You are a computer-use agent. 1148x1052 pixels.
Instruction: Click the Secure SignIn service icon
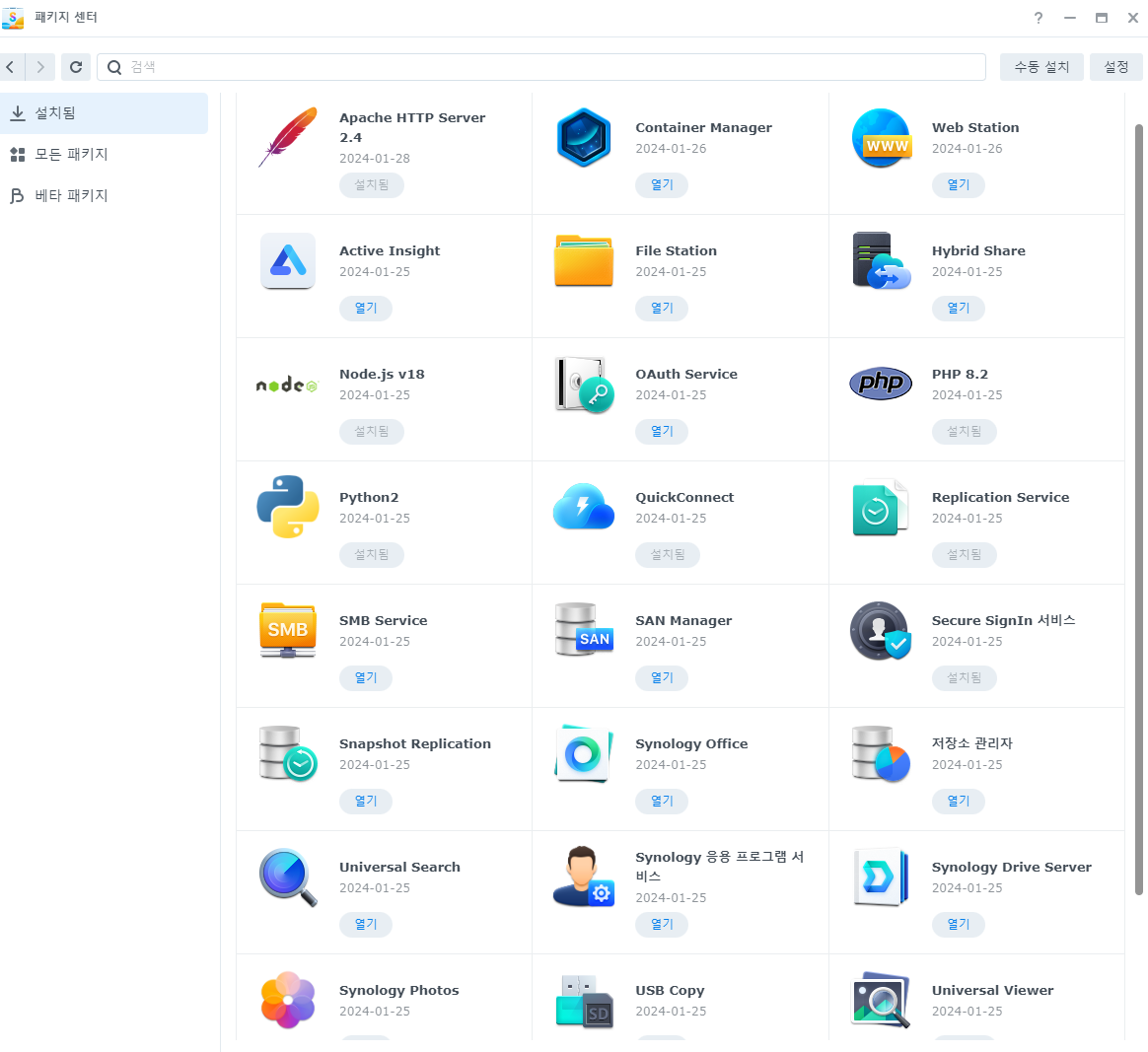(x=881, y=630)
